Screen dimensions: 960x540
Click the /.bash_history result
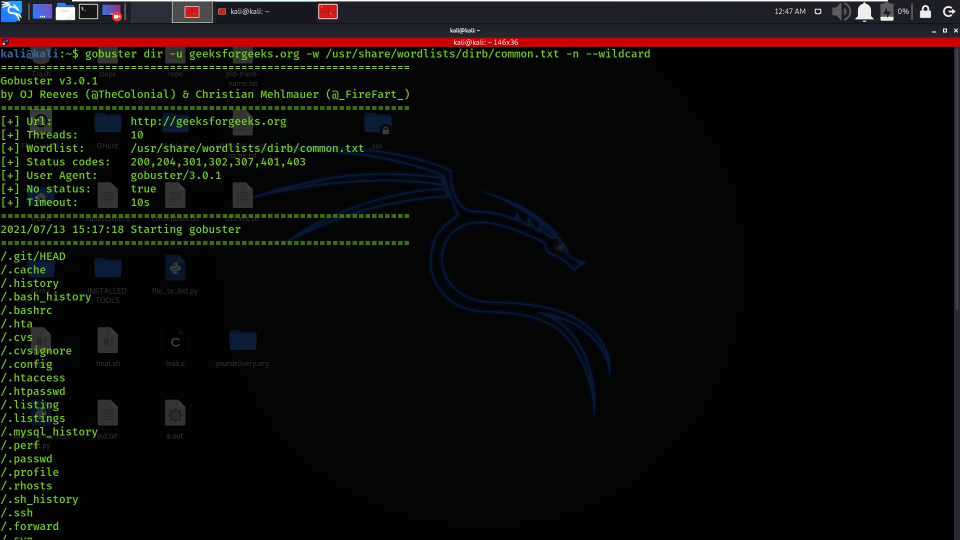46,296
